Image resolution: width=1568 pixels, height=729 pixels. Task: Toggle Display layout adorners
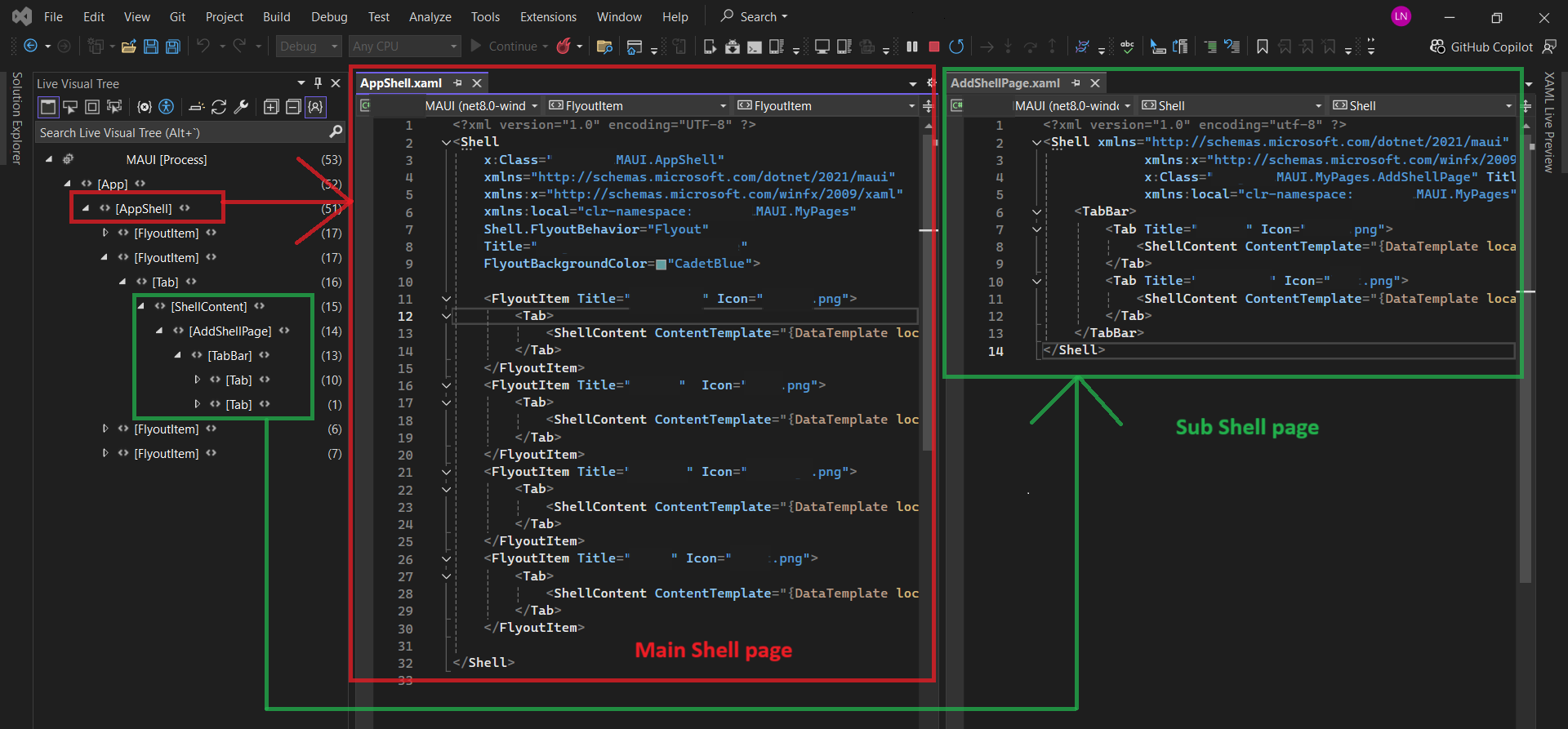click(92, 107)
